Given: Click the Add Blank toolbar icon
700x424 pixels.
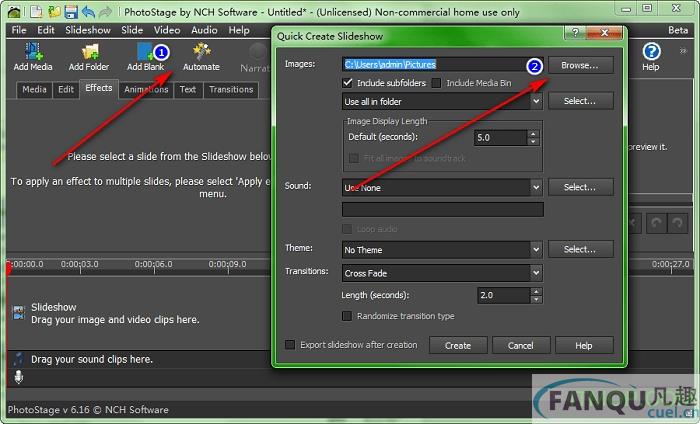Looking at the screenshot, I should click(146, 57).
